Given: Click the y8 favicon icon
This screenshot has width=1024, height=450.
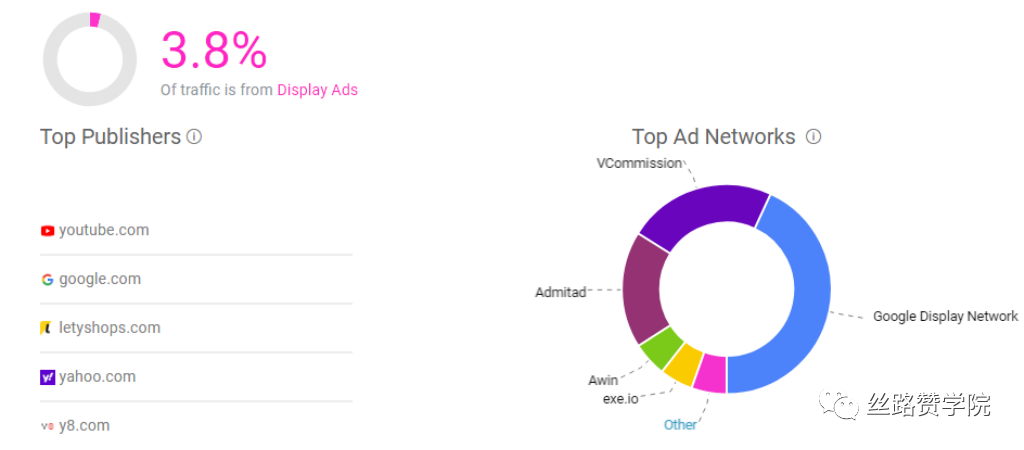Looking at the screenshot, I should pos(47,426).
